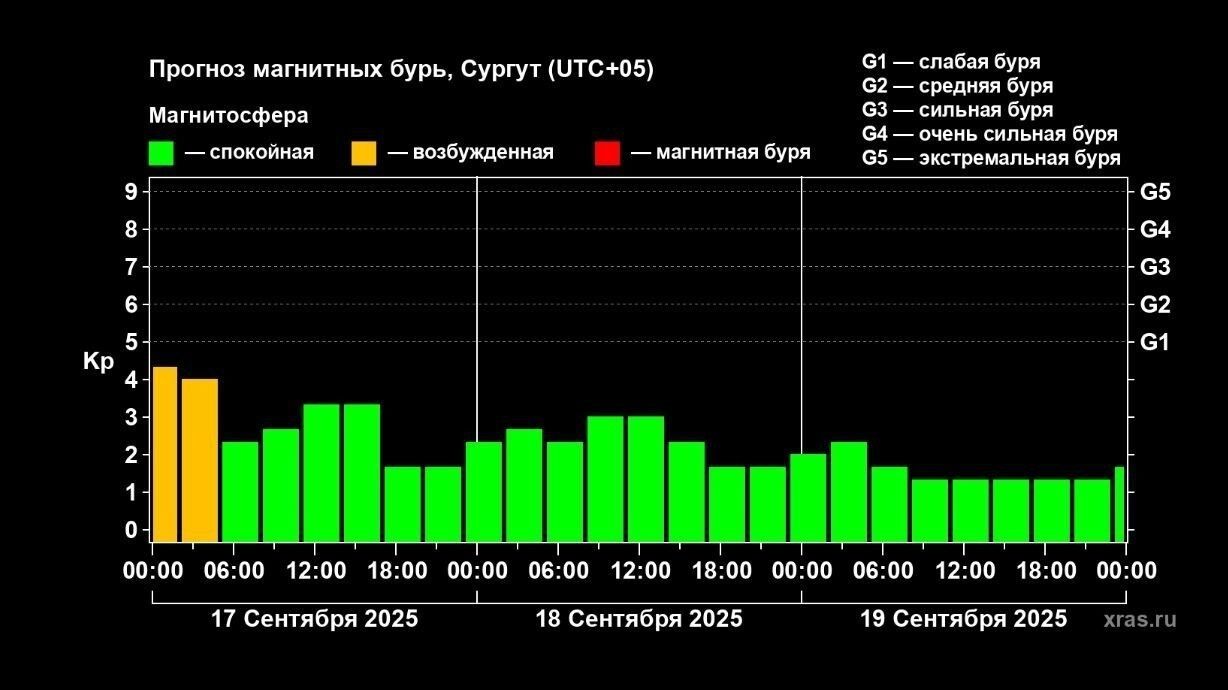Image resolution: width=1228 pixels, height=690 pixels.
Task: Click the chart title 'Прогноз магнитных бурь, Сургут'
Action: pos(400,69)
